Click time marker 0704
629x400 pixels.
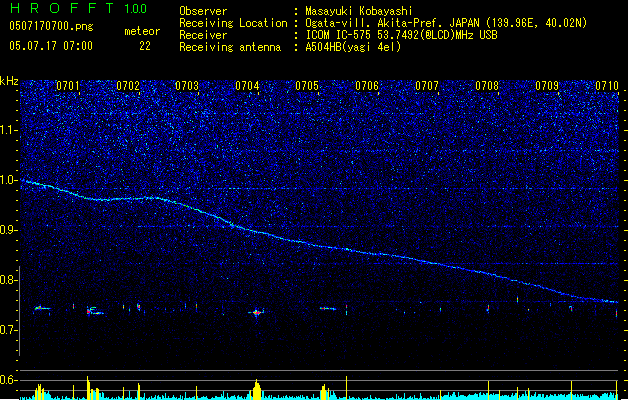pyautogui.click(x=248, y=86)
